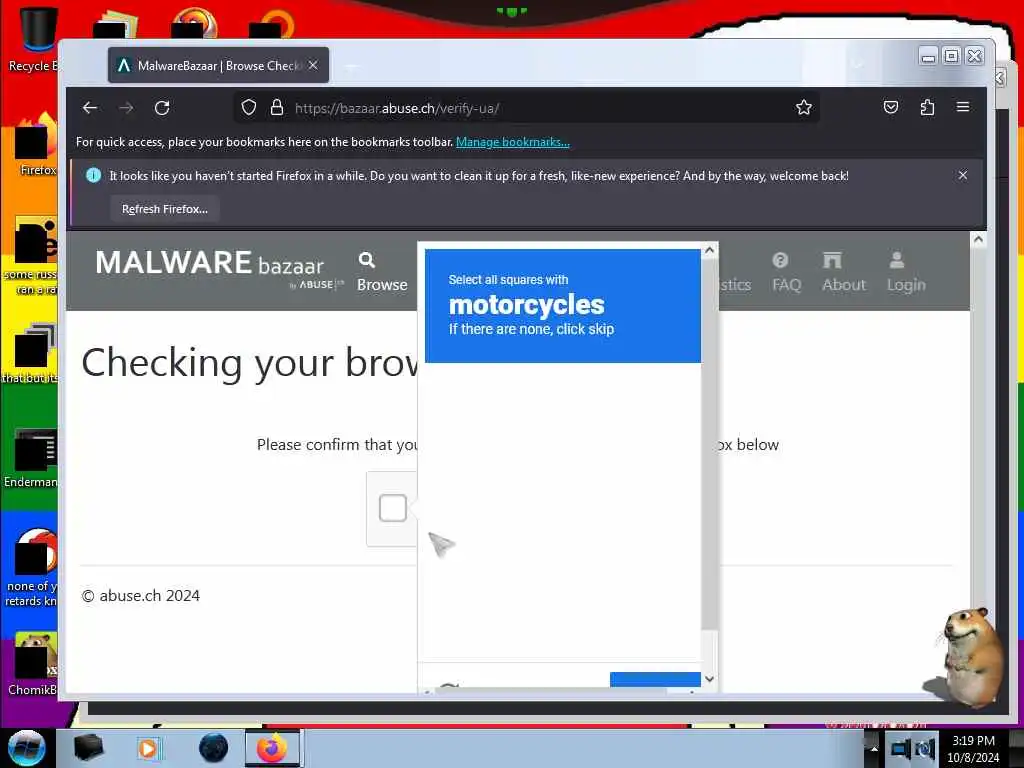Click the black box taskbar icon
This screenshot has width=1024, height=768.
point(88,748)
